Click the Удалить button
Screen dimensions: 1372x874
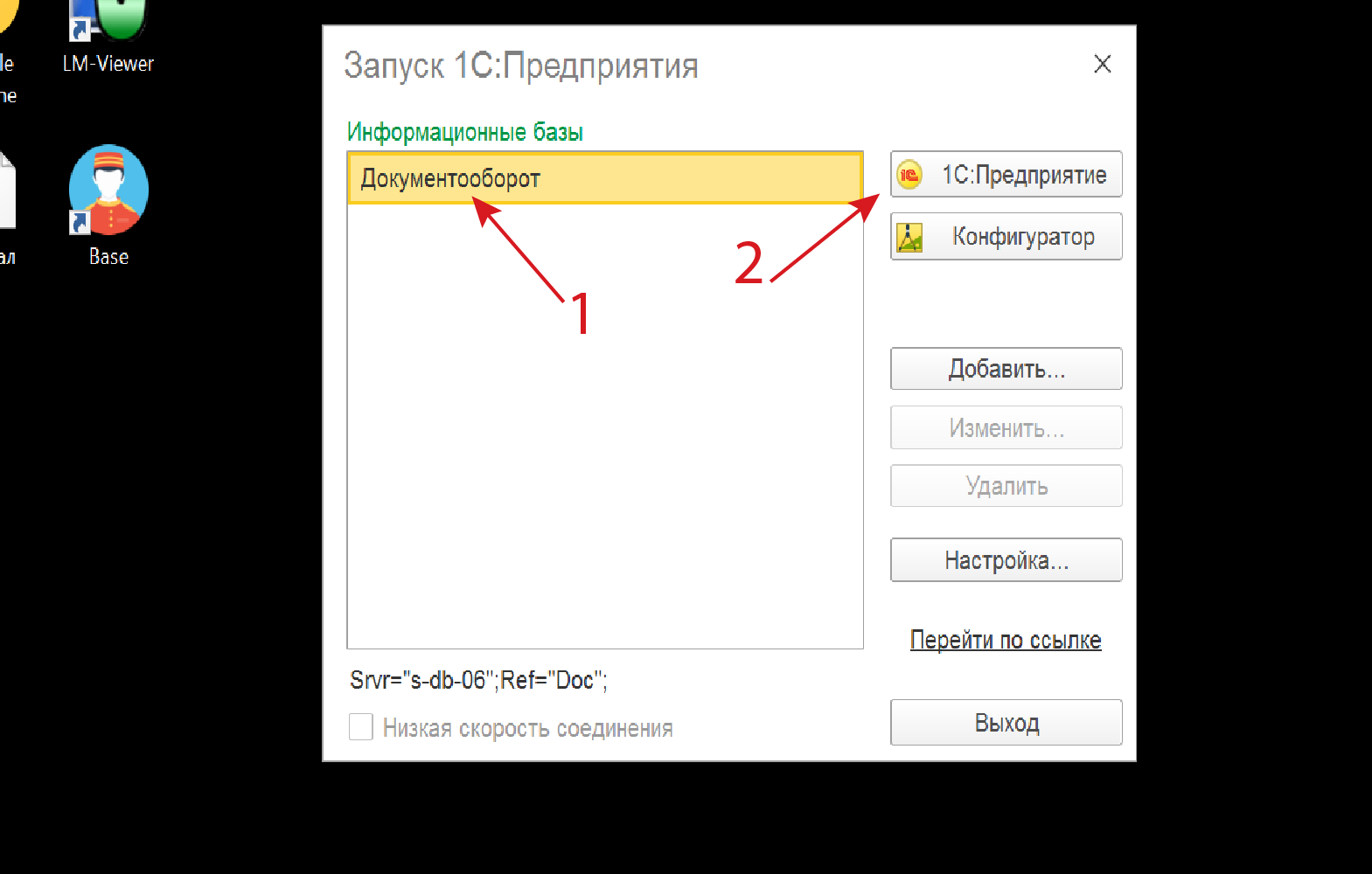click(1006, 486)
